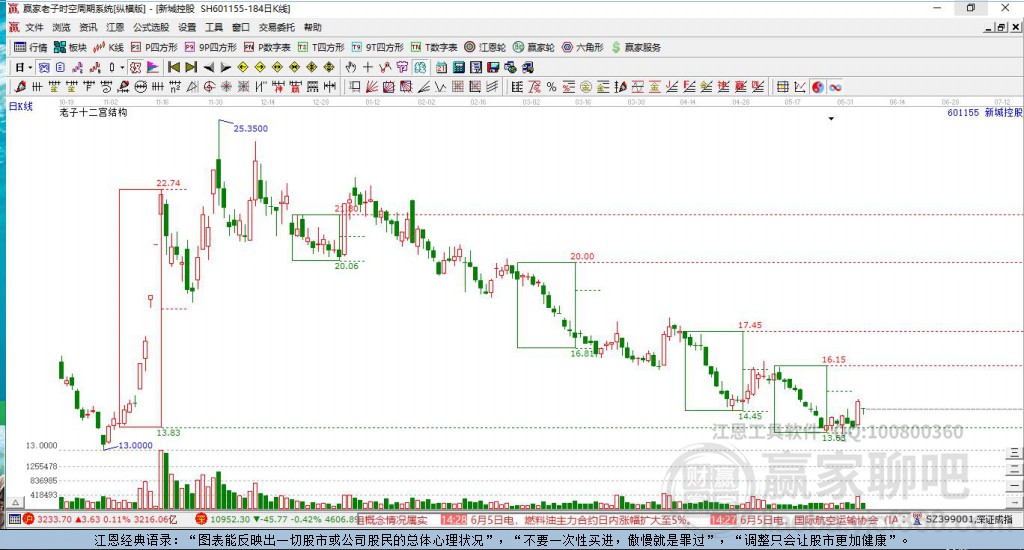Image resolution: width=1024 pixels, height=550 pixels.
Task: Switch to the K线 chart view
Action: click(108, 47)
